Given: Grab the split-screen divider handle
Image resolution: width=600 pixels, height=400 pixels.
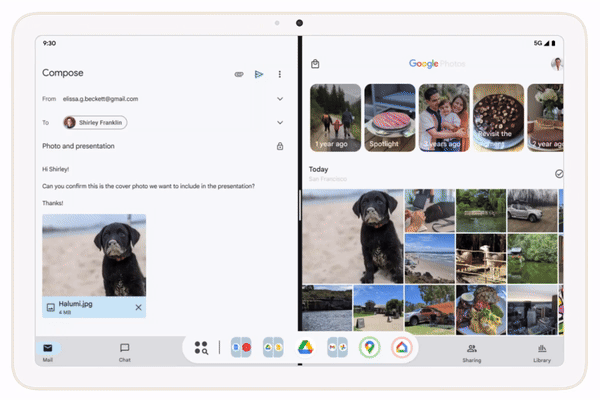Looking at the screenshot, I should click(x=300, y=205).
